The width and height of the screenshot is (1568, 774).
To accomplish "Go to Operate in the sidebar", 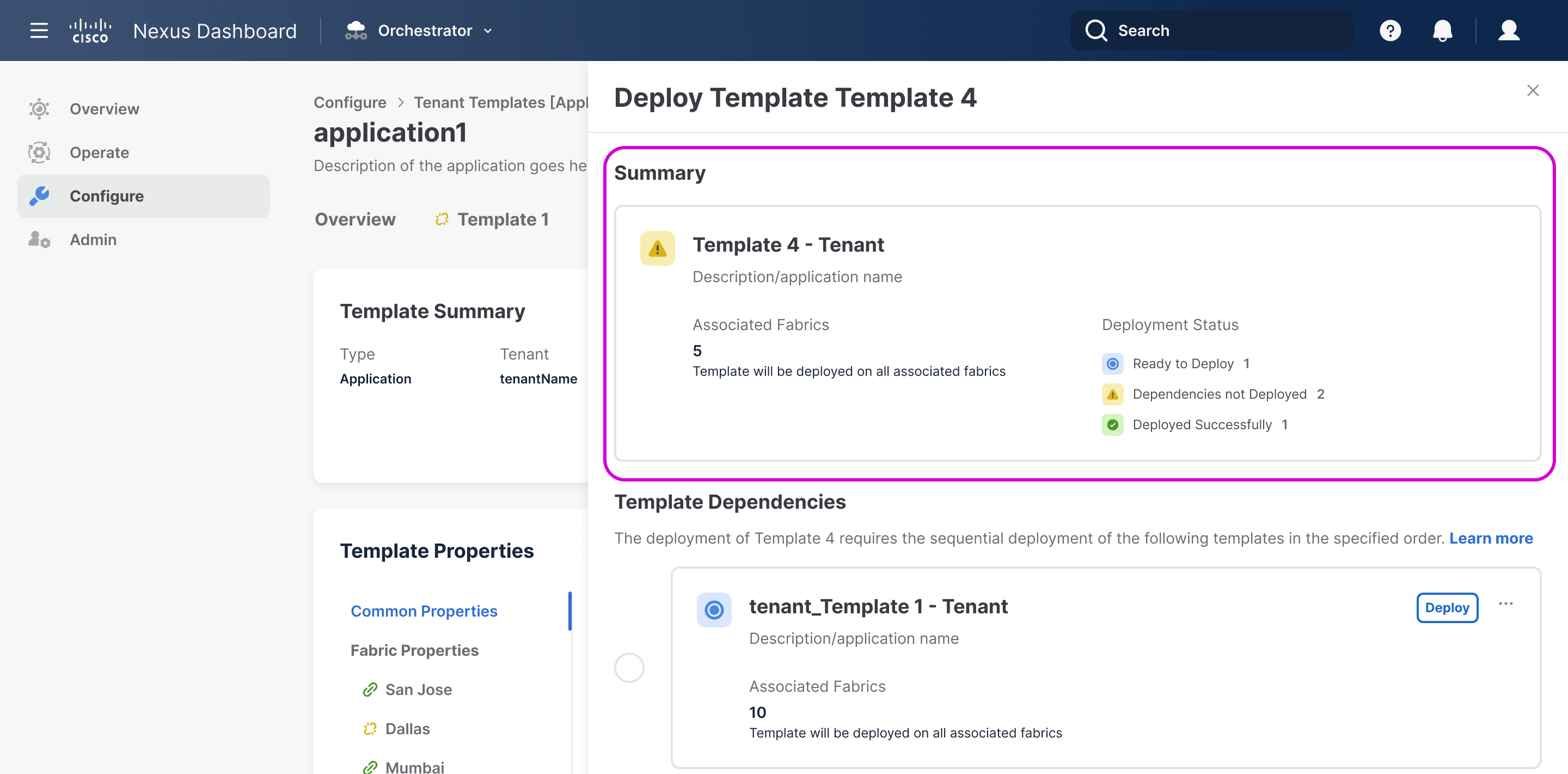I will click(x=144, y=153).
